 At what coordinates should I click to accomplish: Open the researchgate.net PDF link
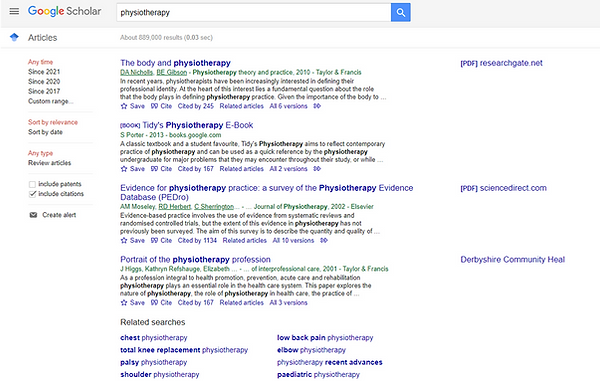point(501,63)
